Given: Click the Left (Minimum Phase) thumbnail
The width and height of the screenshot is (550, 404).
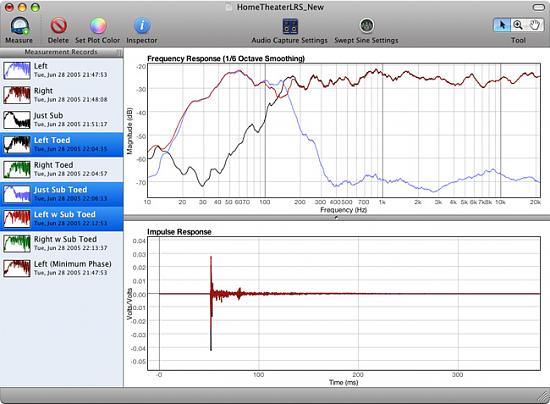Looking at the screenshot, I should 17,268.
